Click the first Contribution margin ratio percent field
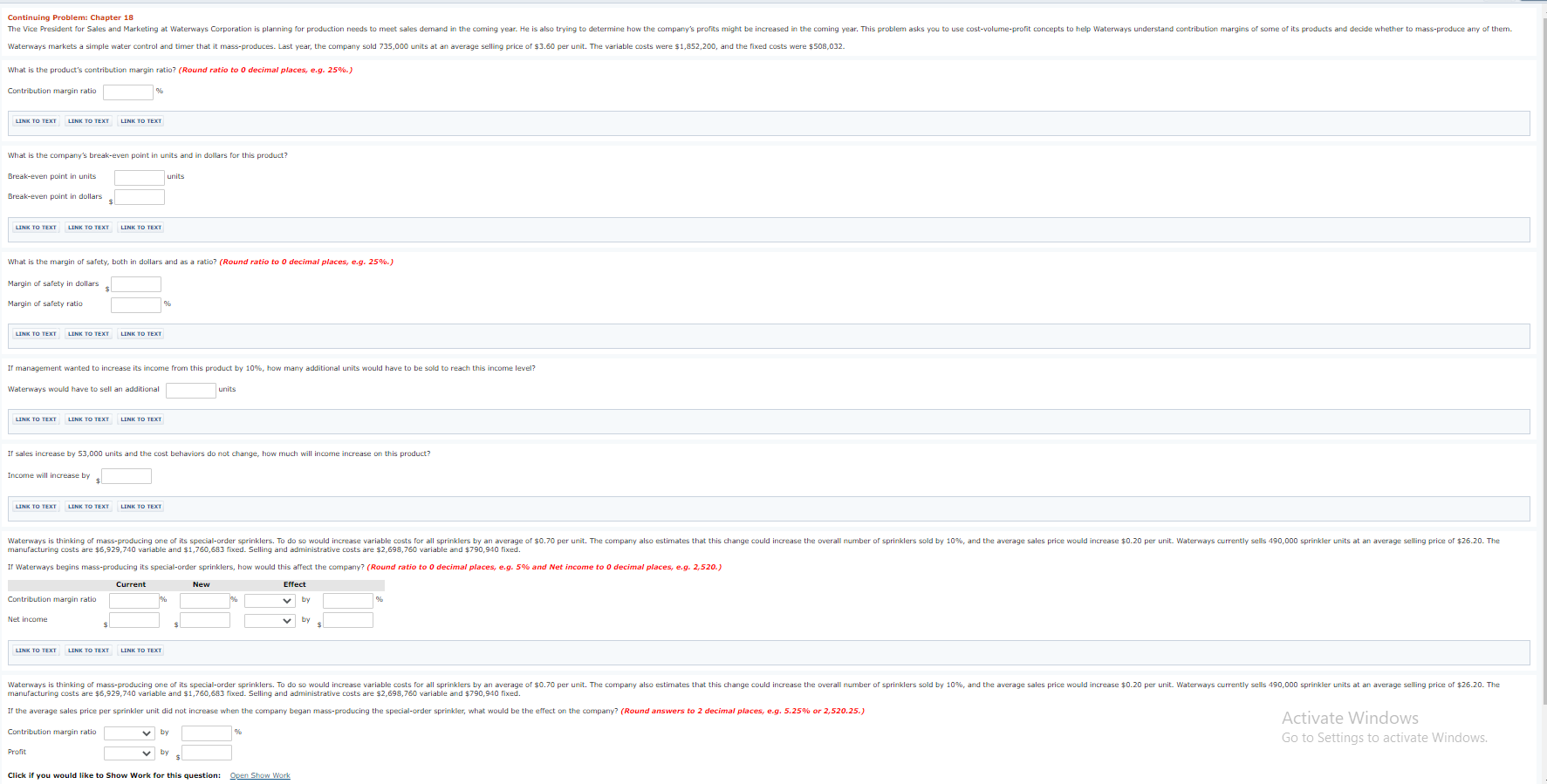1547x784 pixels. coord(128,92)
